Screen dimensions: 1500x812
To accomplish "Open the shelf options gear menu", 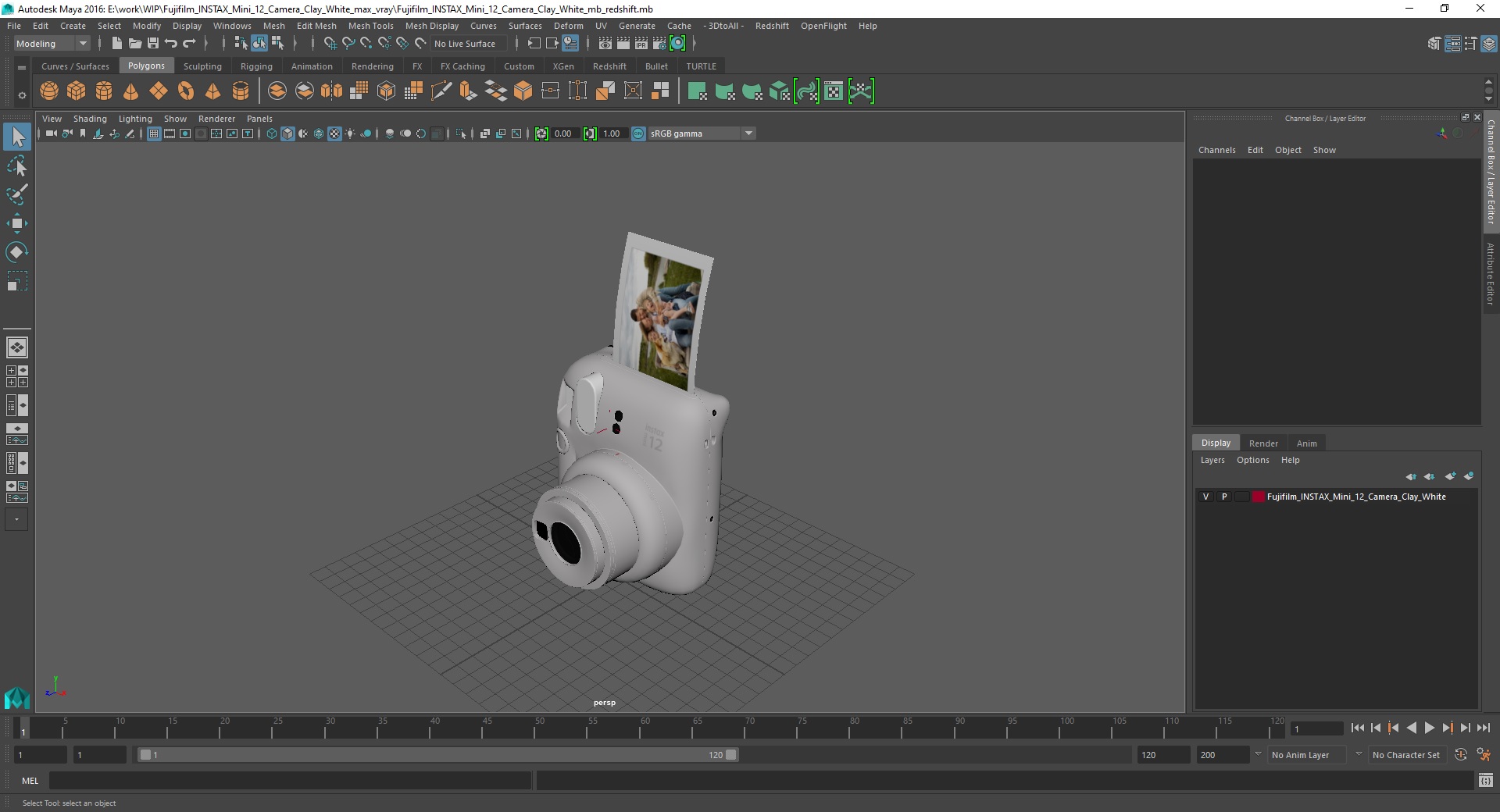I will coord(22,95).
